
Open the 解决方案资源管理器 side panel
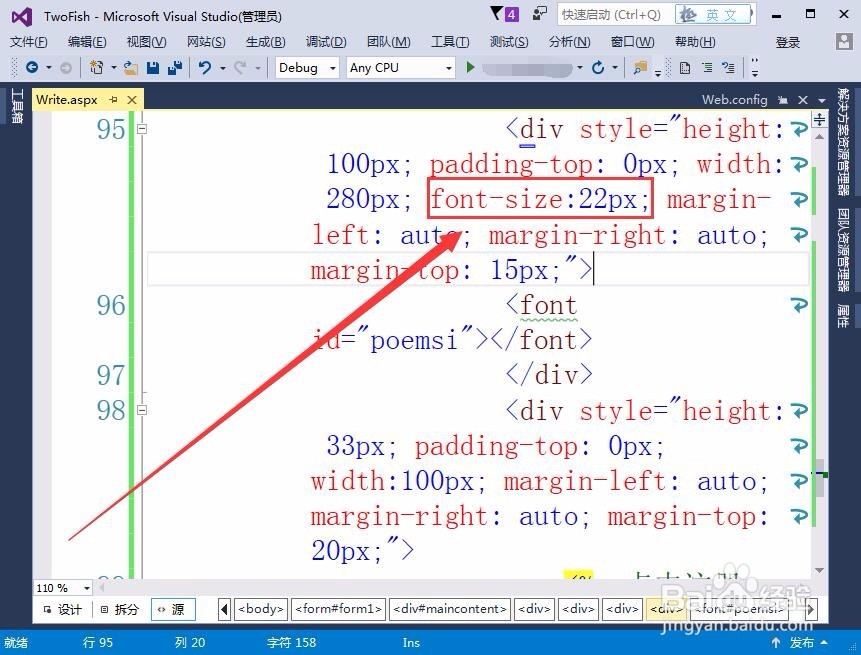[843, 142]
